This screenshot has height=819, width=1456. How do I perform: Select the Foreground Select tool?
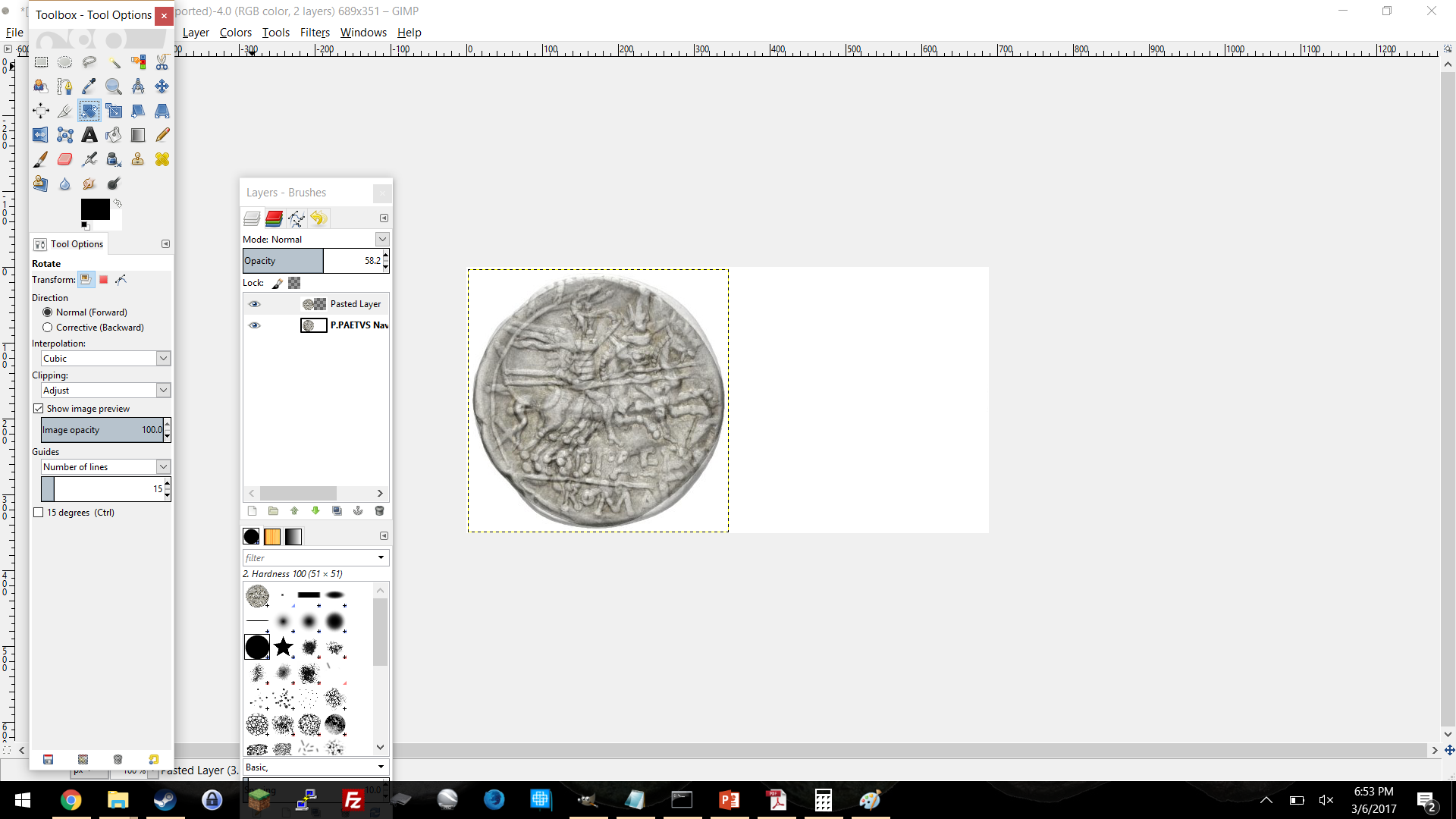pyautogui.click(x=41, y=86)
